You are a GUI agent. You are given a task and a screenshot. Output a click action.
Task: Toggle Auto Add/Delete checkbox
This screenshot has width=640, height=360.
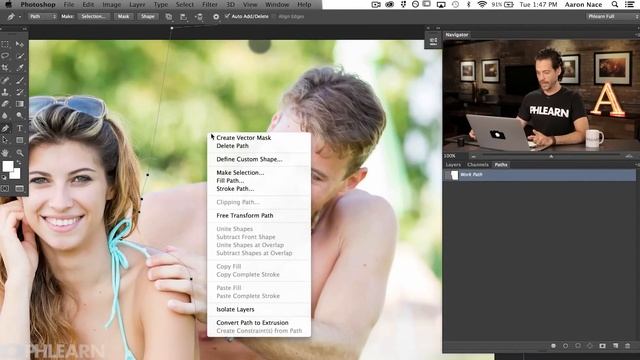[x=227, y=16]
